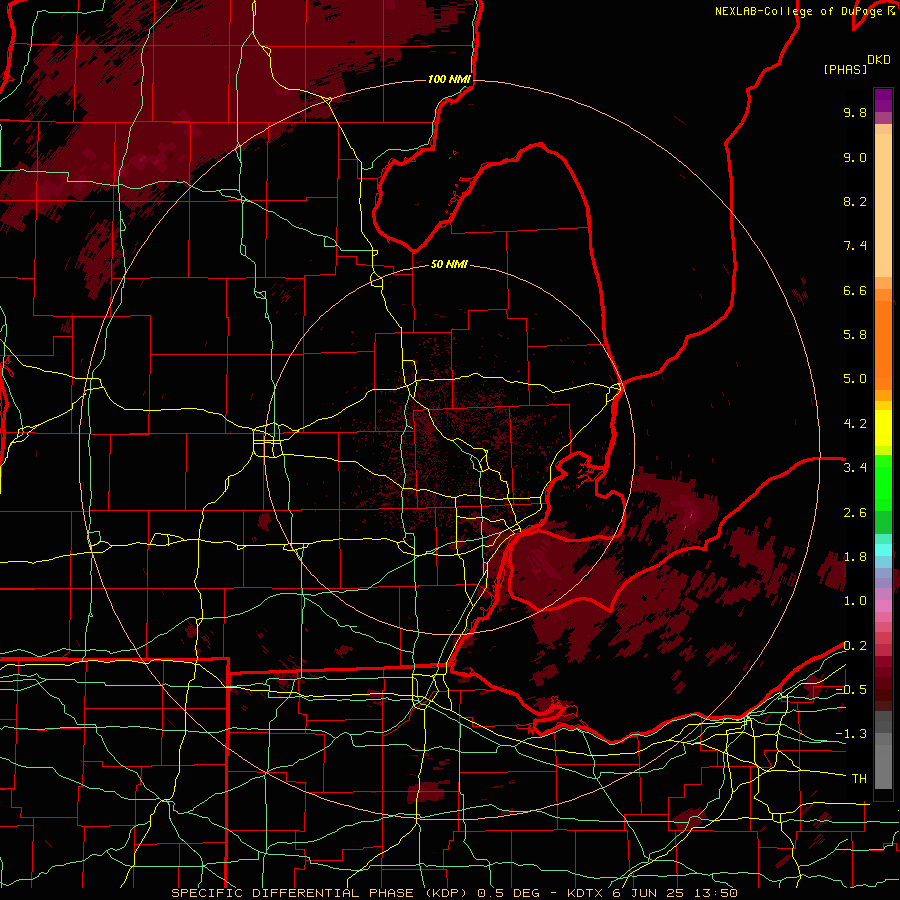Click the 'TH' threshold label on scale
Image resolution: width=900 pixels, height=900 pixels.
tap(859, 778)
